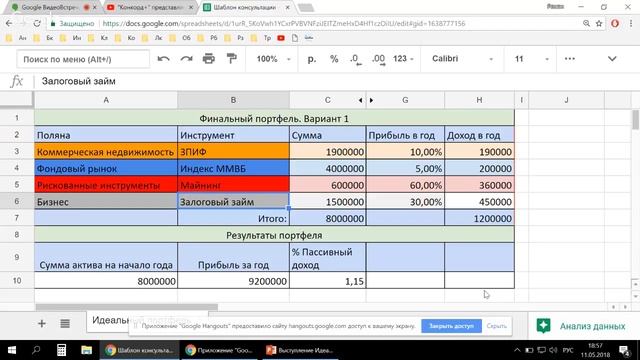Select column H header
This screenshot has height=360, width=640.
point(479,100)
